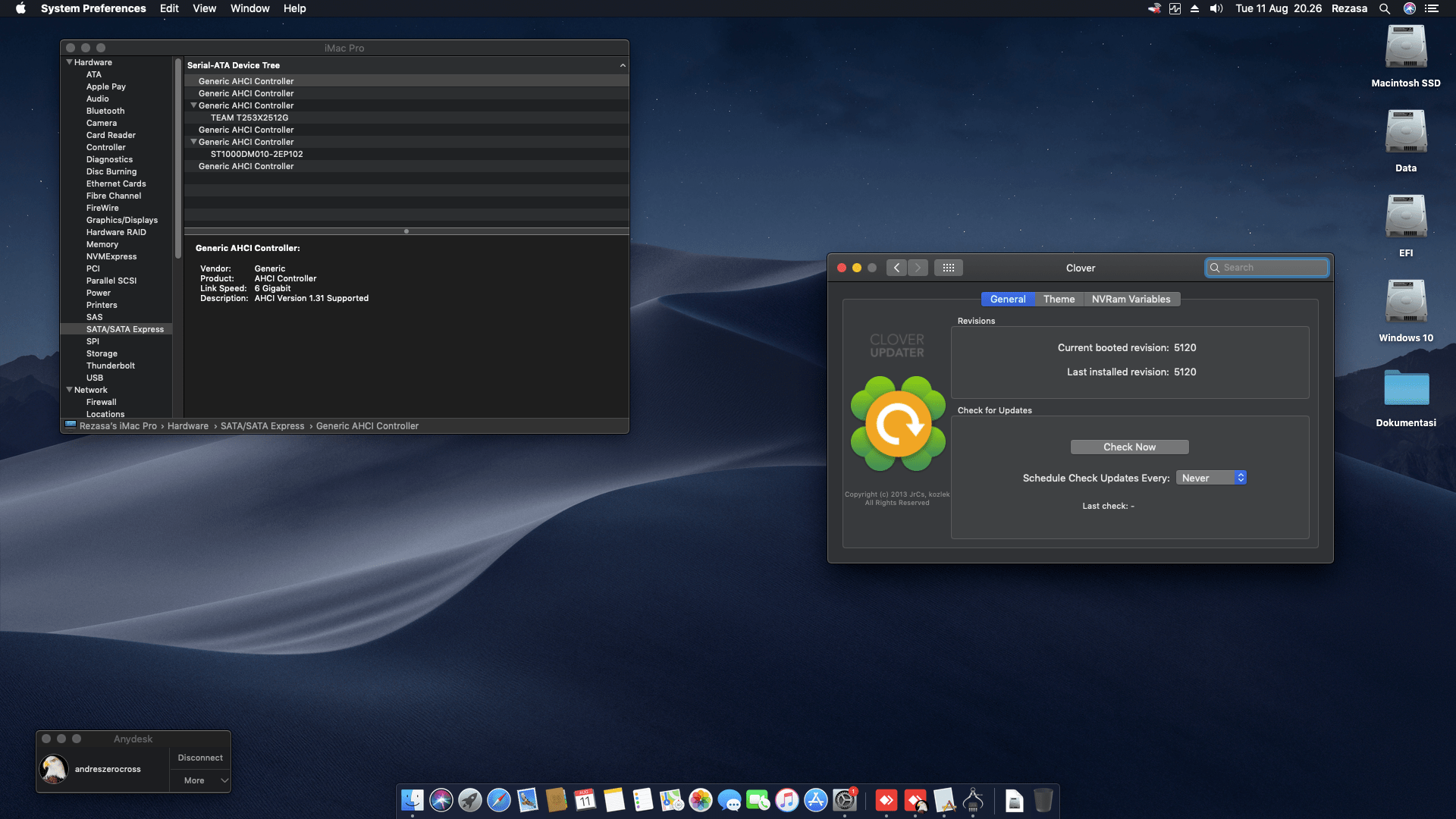
Task: Open the EFI volume on desktop
Action: pyautogui.click(x=1405, y=218)
